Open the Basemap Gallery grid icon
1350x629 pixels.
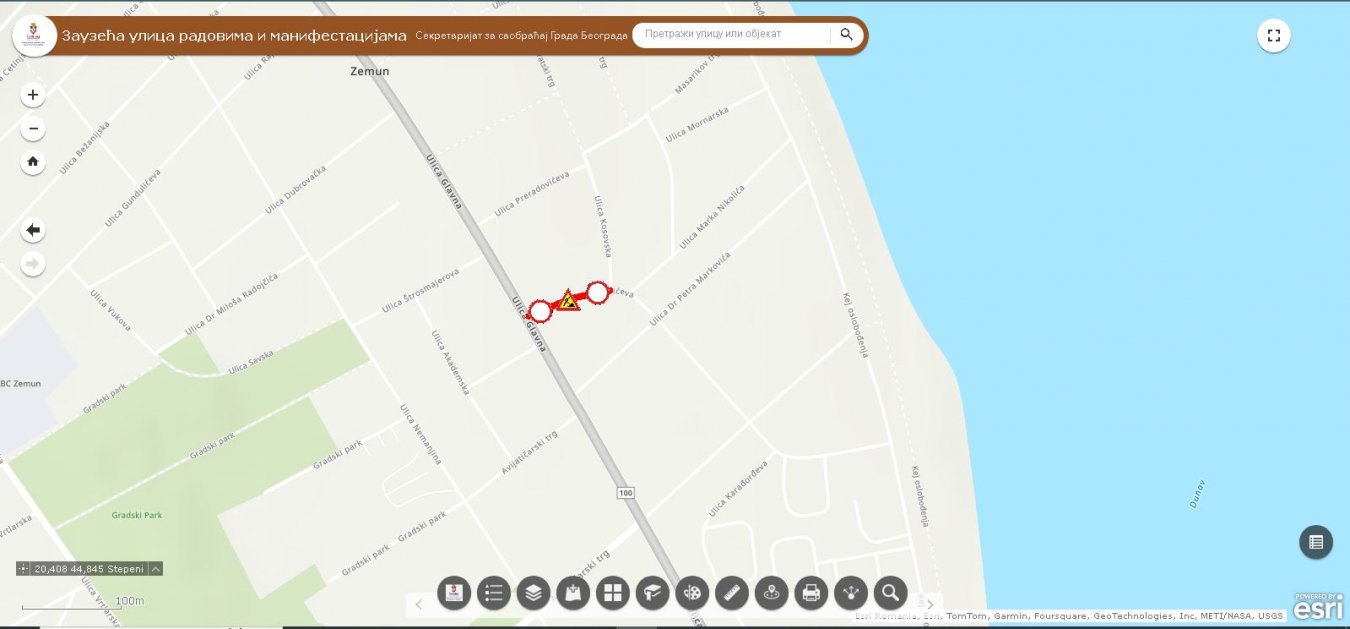pyautogui.click(x=612, y=593)
